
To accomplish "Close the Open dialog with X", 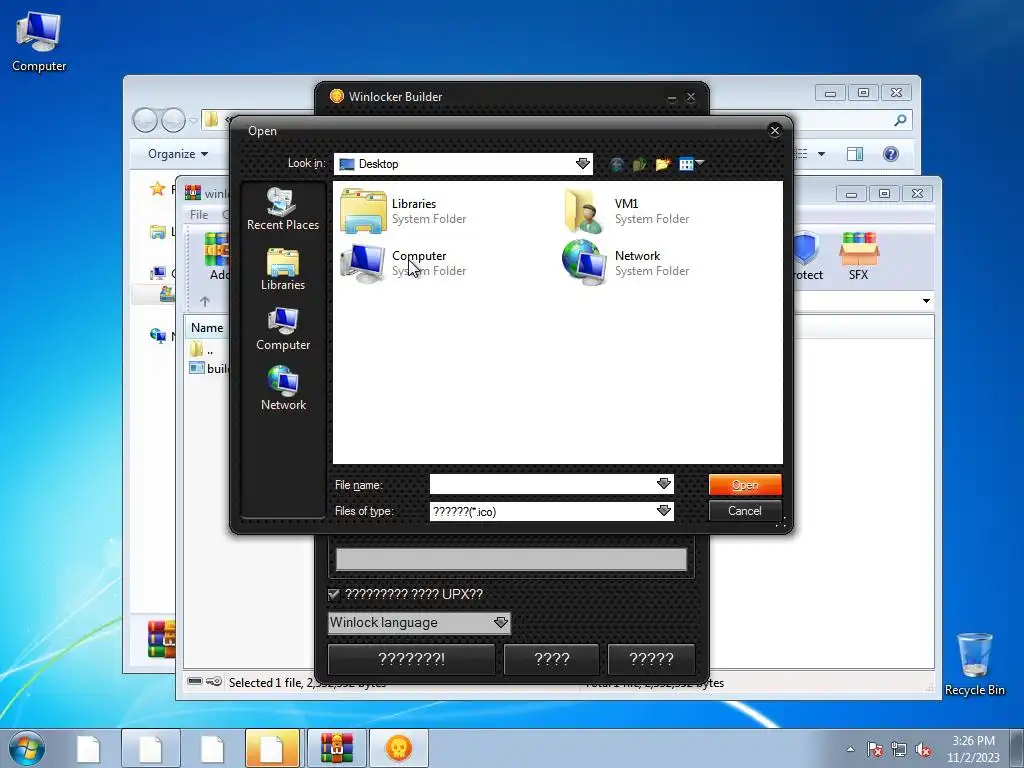I will (775, 131).
